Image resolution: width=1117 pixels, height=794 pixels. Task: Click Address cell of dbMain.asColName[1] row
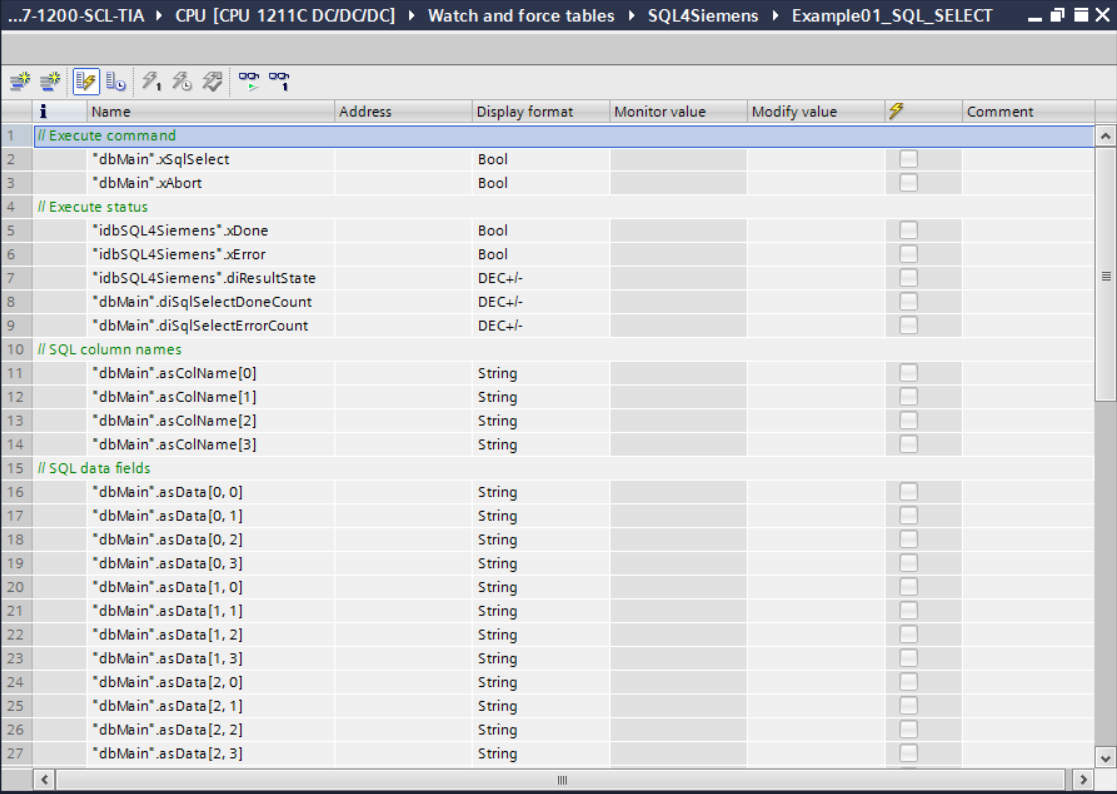click(x=403, y=397)
